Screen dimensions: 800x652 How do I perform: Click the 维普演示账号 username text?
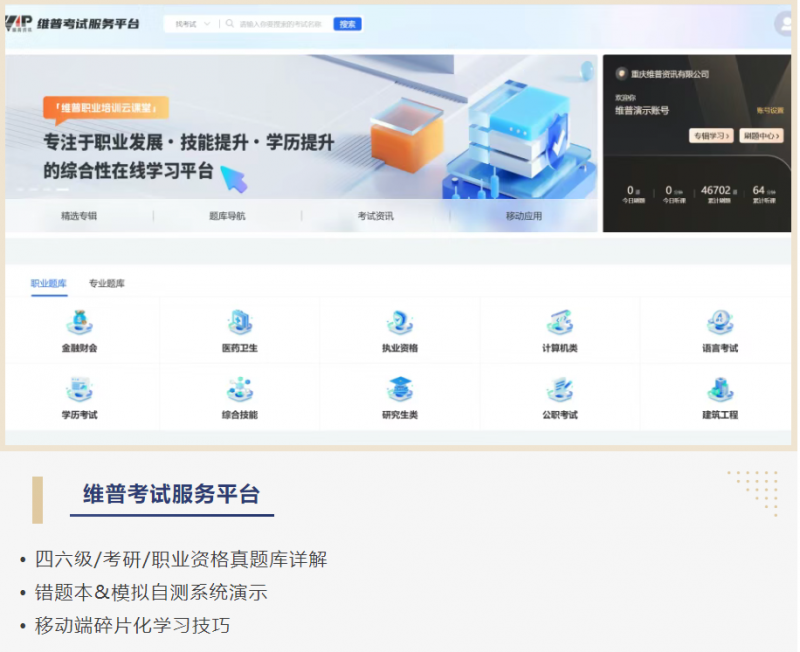642,110
